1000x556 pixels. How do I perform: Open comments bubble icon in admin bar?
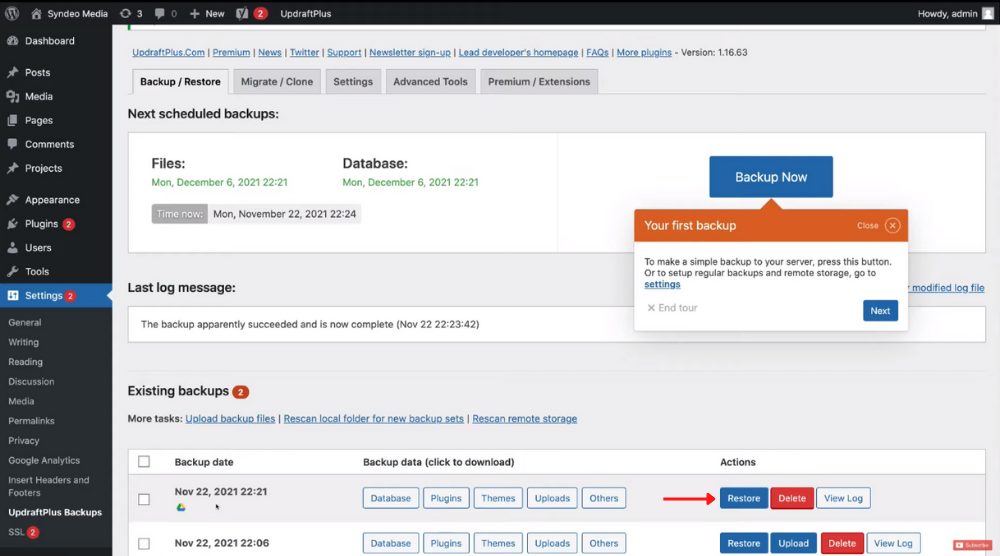pyautogui.click(x=159, y=13)
